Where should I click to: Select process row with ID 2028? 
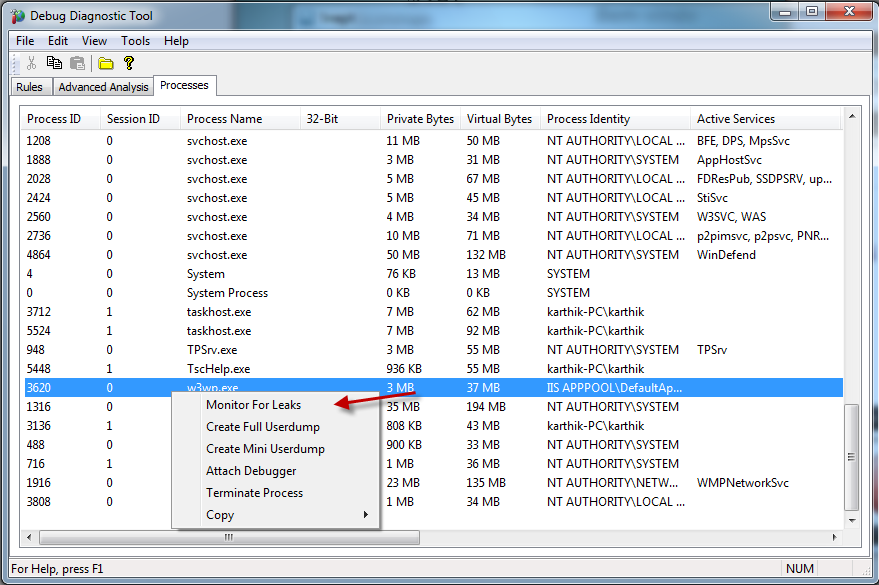[433, 179]
